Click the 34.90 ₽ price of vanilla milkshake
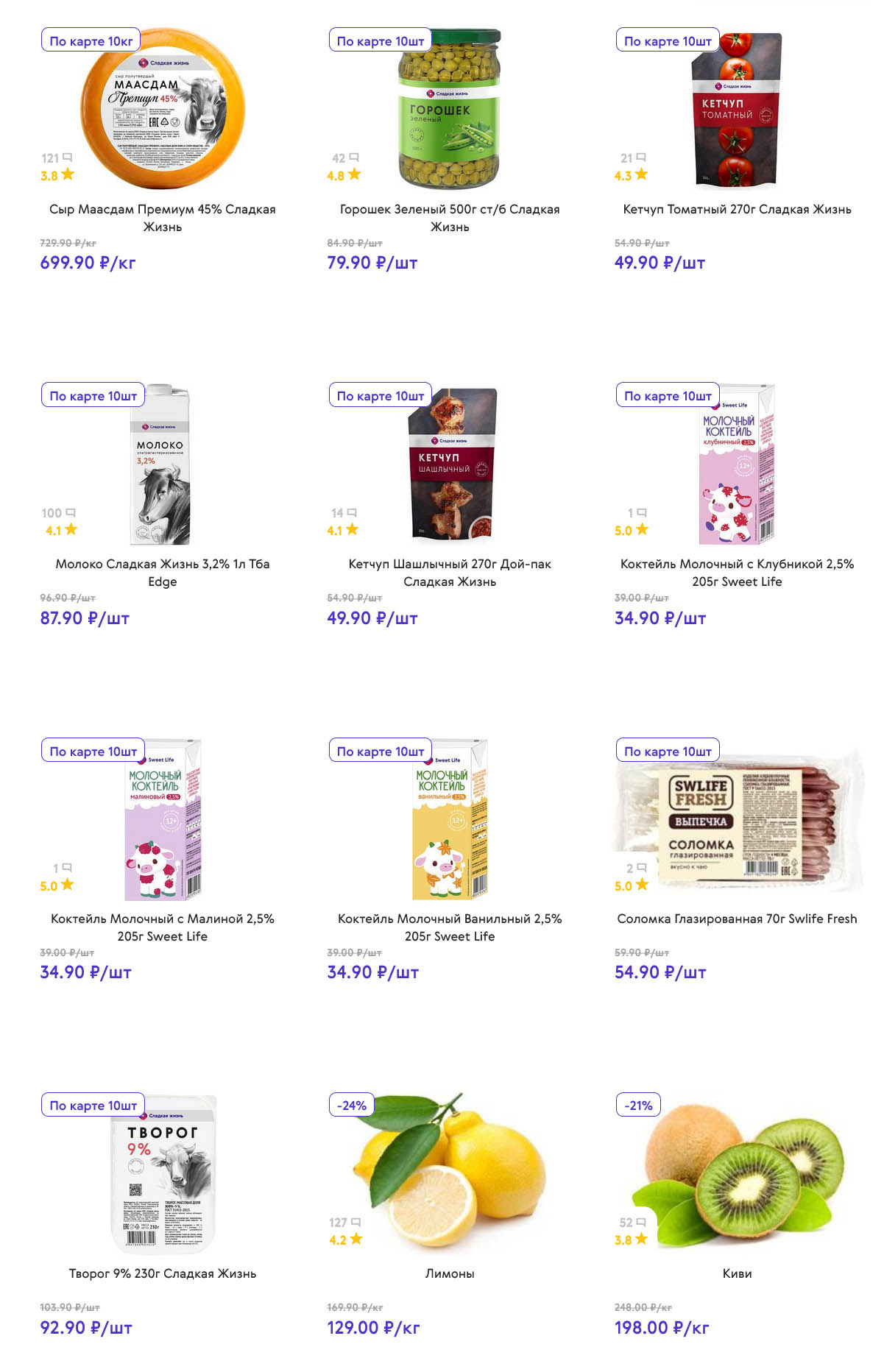Viewport: 884px width, 1372px height. coord(372,972)
